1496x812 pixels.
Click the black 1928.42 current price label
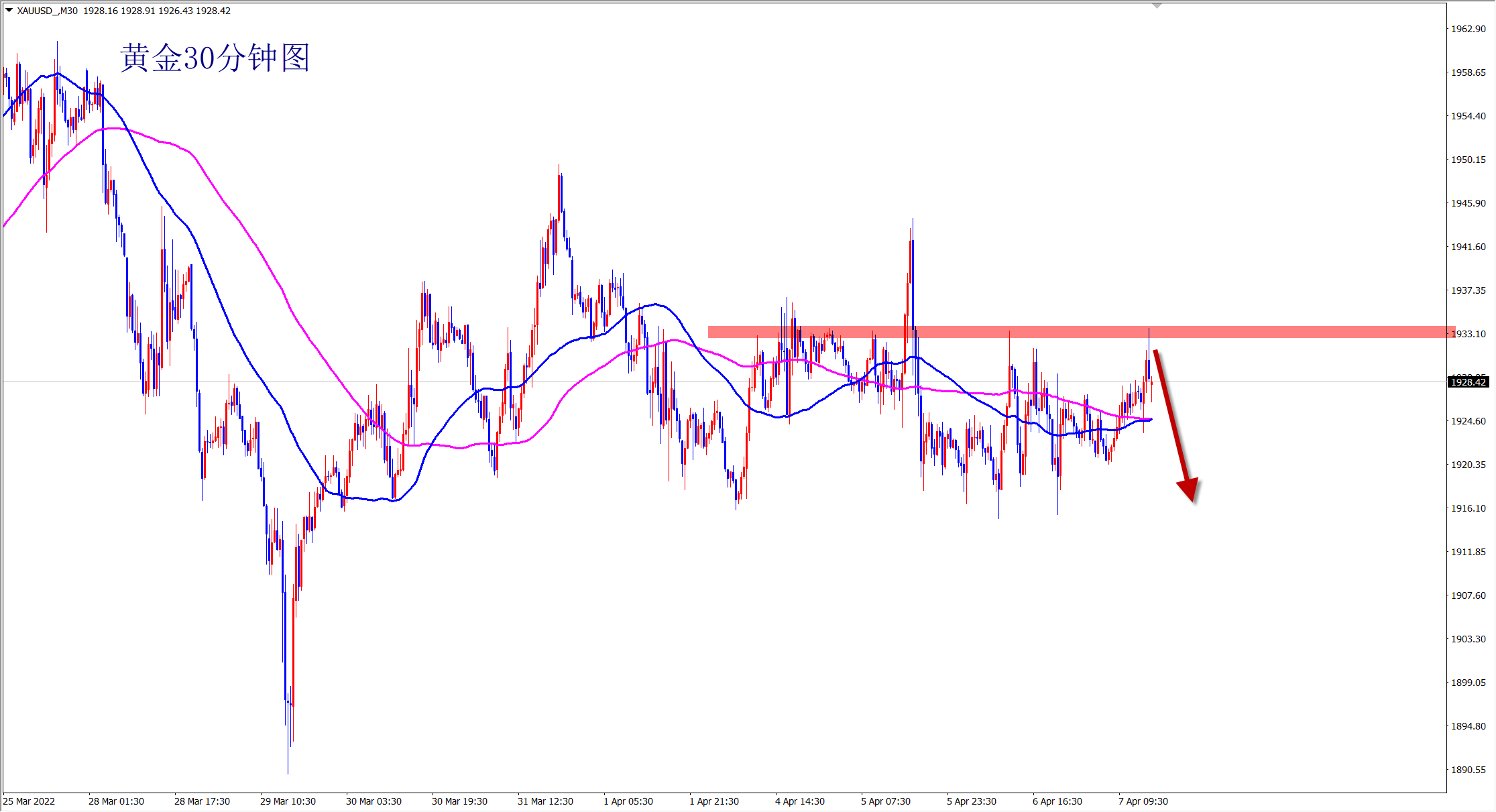tap(1468, 382)
